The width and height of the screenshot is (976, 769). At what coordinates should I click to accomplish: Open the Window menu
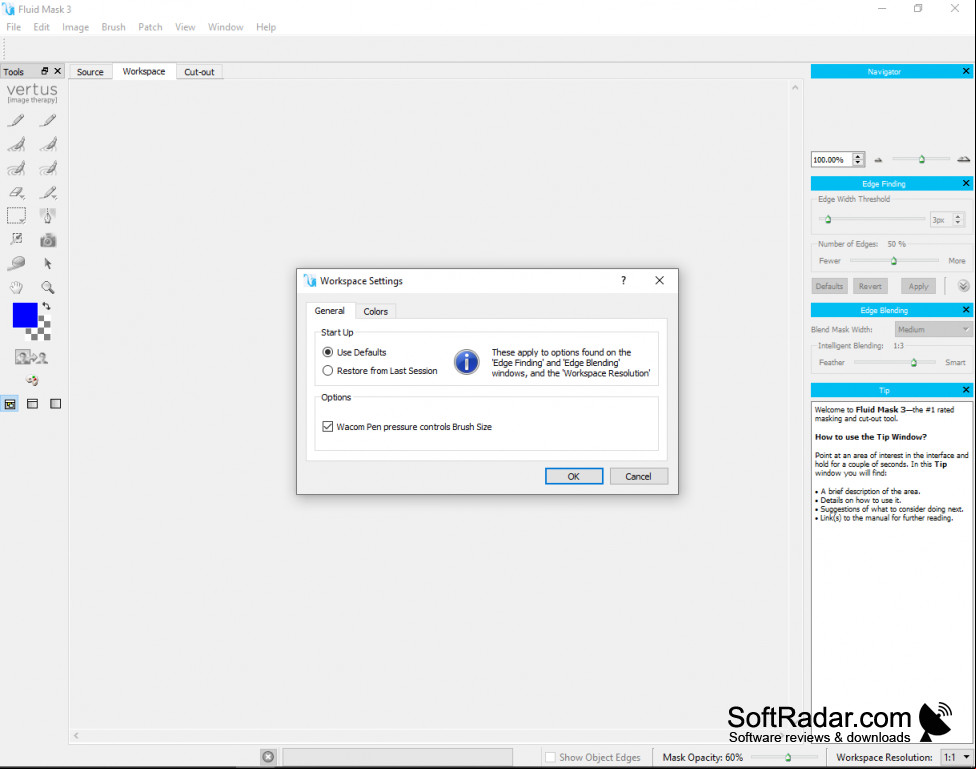pyautogui.click(x=225, y=27)
